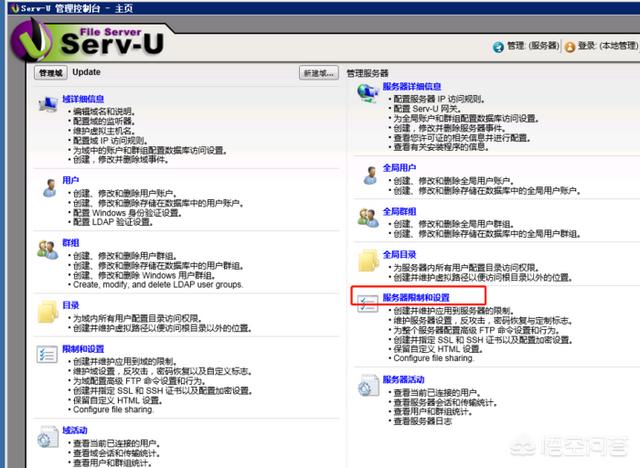Viewport: 640px width, 468px height.
Task: Open the 全局用户 link
Action: tap(400, 168)
